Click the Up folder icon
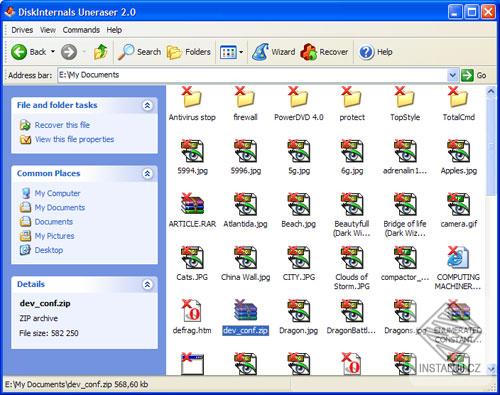 tap(100, 52)
